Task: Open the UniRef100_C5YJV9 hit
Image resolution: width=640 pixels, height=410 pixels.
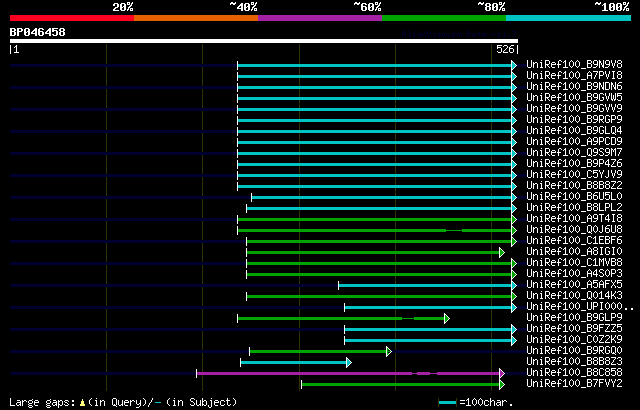Action: tap(574, 175)
